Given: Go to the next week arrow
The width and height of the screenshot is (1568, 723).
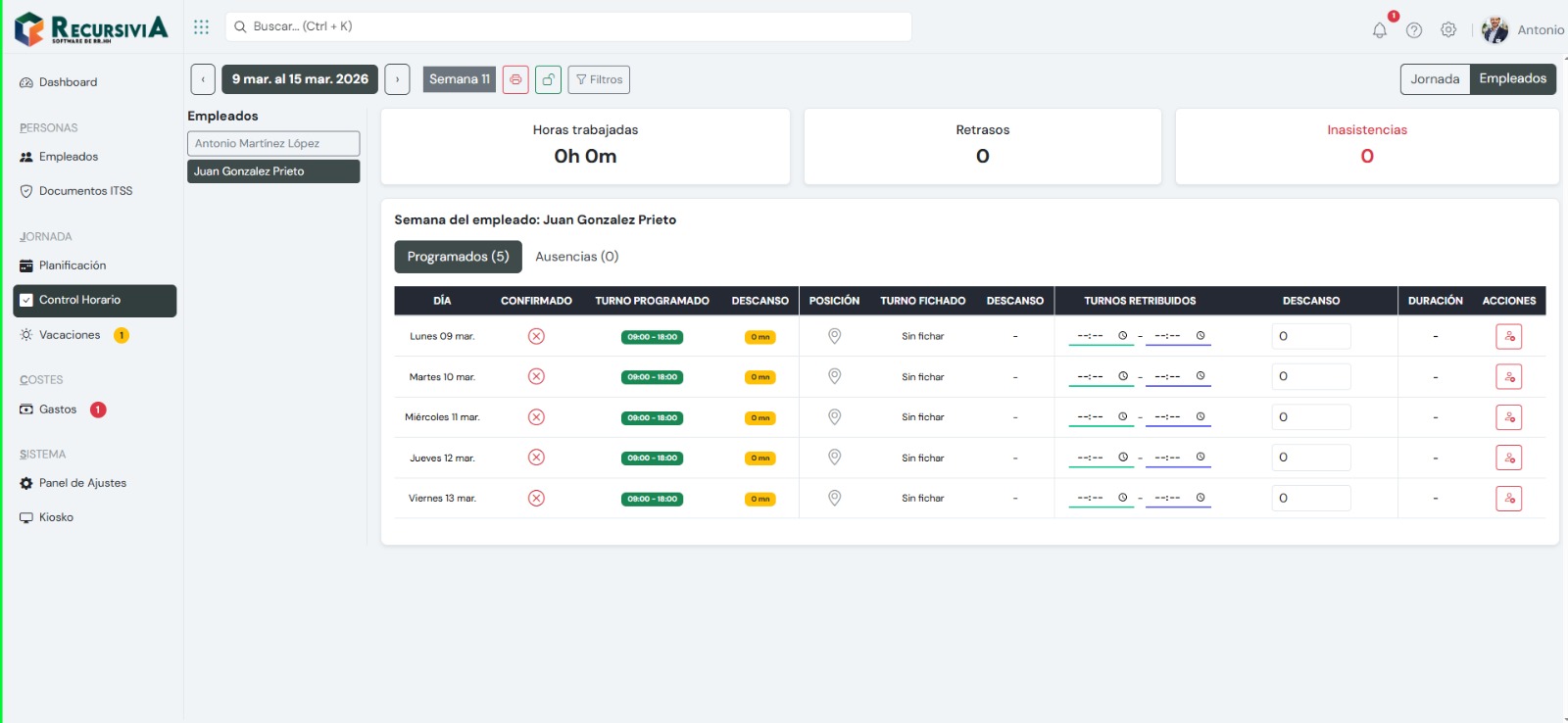Looking at the screenshot, I should point(397,79).
